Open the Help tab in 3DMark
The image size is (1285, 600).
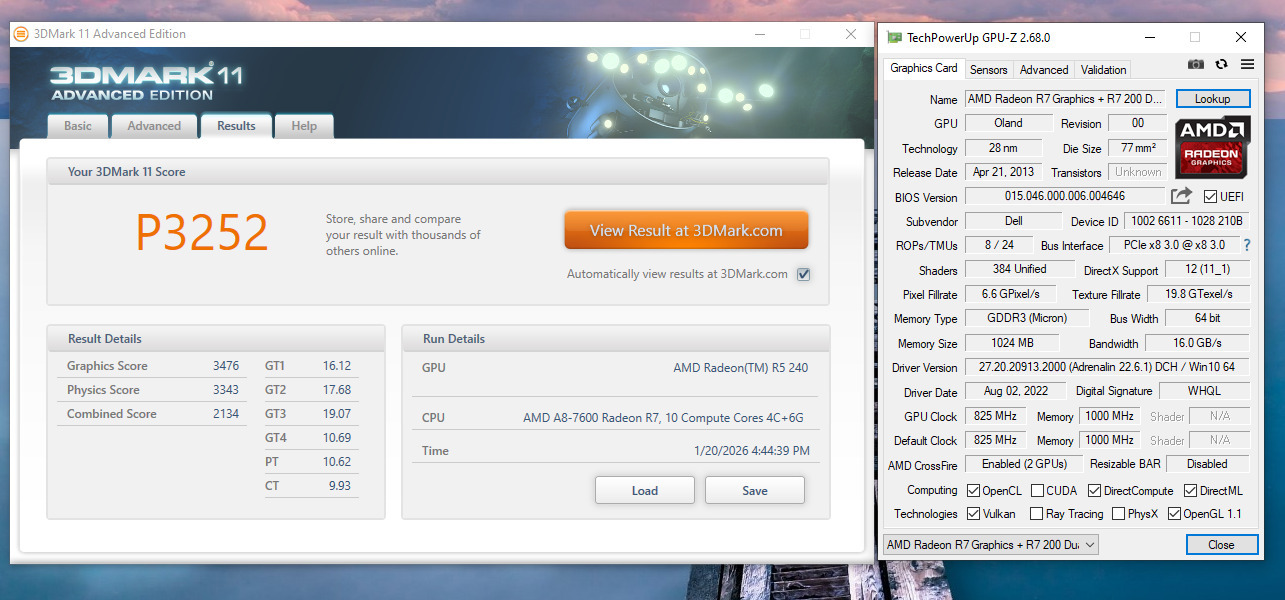304,126
